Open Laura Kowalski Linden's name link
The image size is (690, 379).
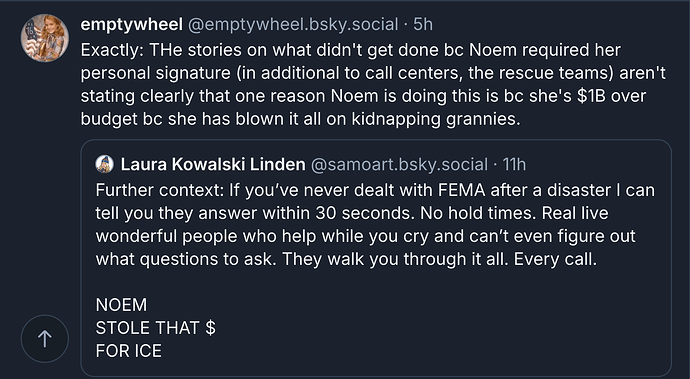tap(213, 164)
